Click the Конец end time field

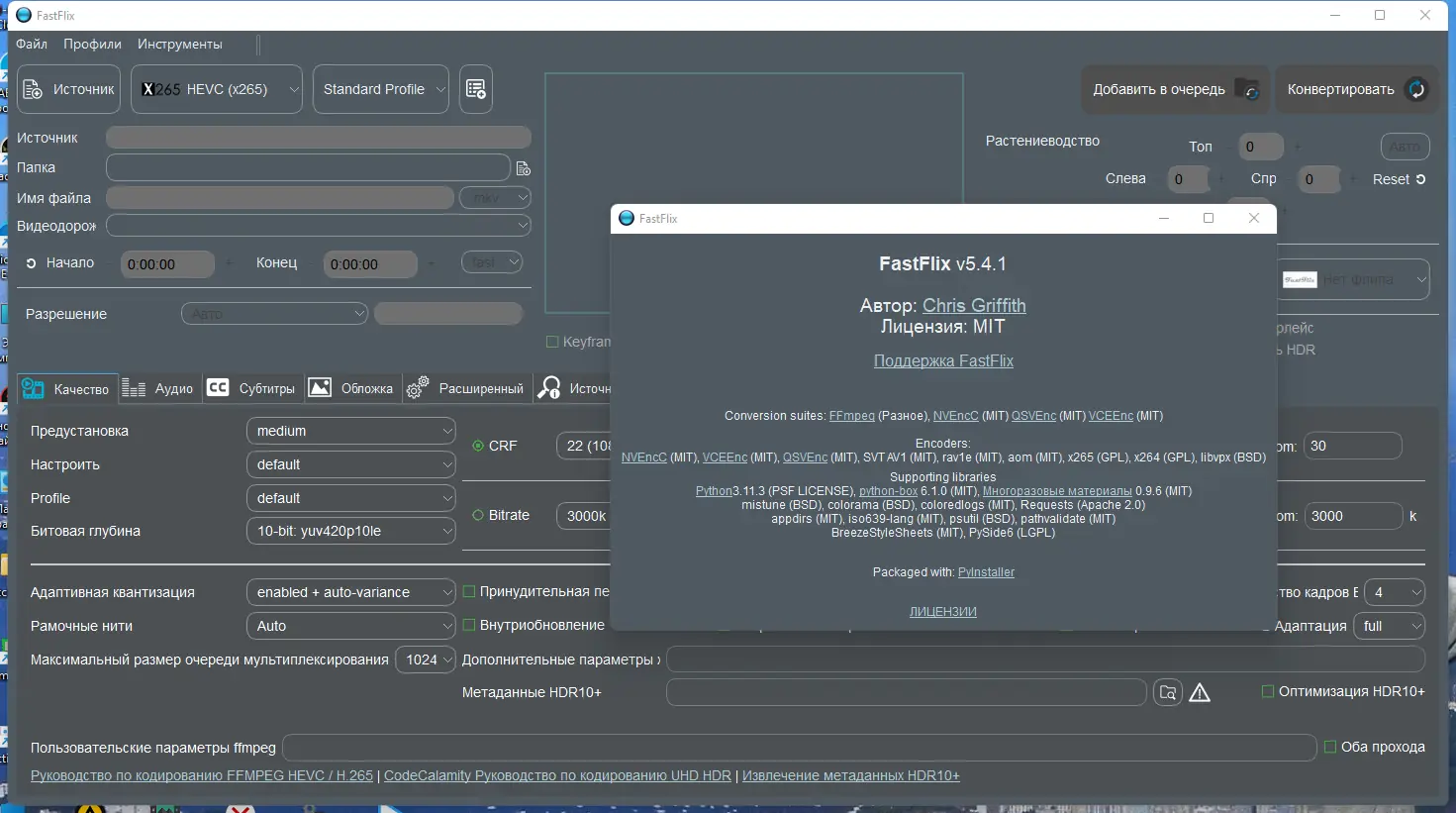[x=370, y=264]
